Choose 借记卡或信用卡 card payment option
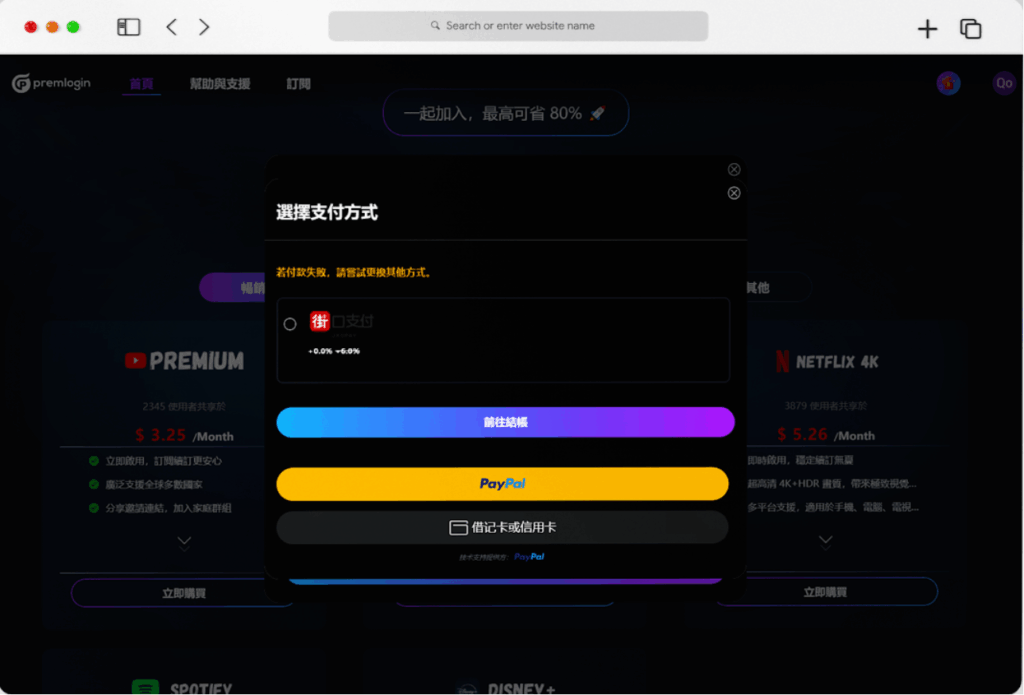The width and height of the screenshot is (1024, 695). [x=502, y=527]
